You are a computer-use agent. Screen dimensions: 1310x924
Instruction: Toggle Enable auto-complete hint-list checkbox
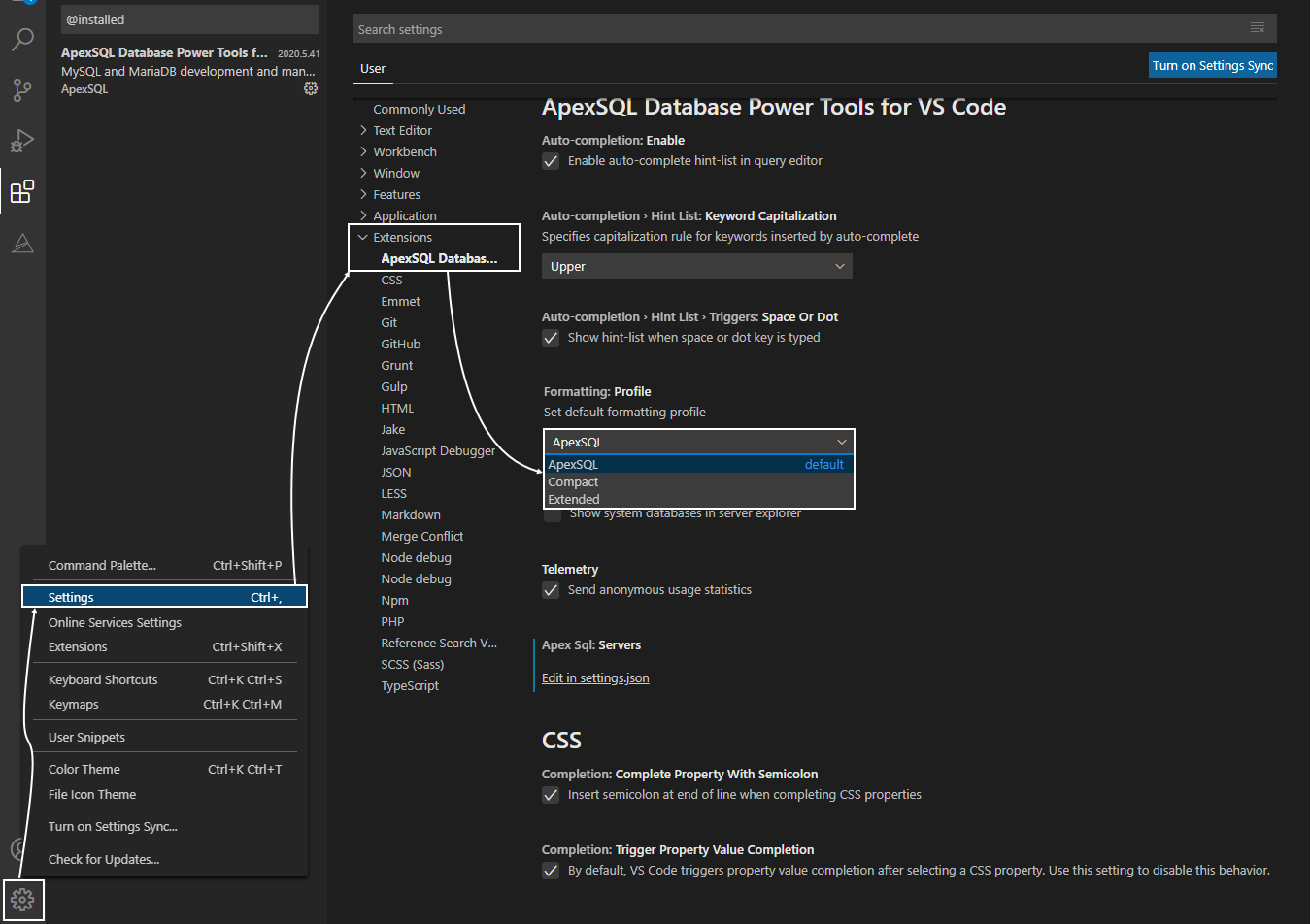pos(551,161)
